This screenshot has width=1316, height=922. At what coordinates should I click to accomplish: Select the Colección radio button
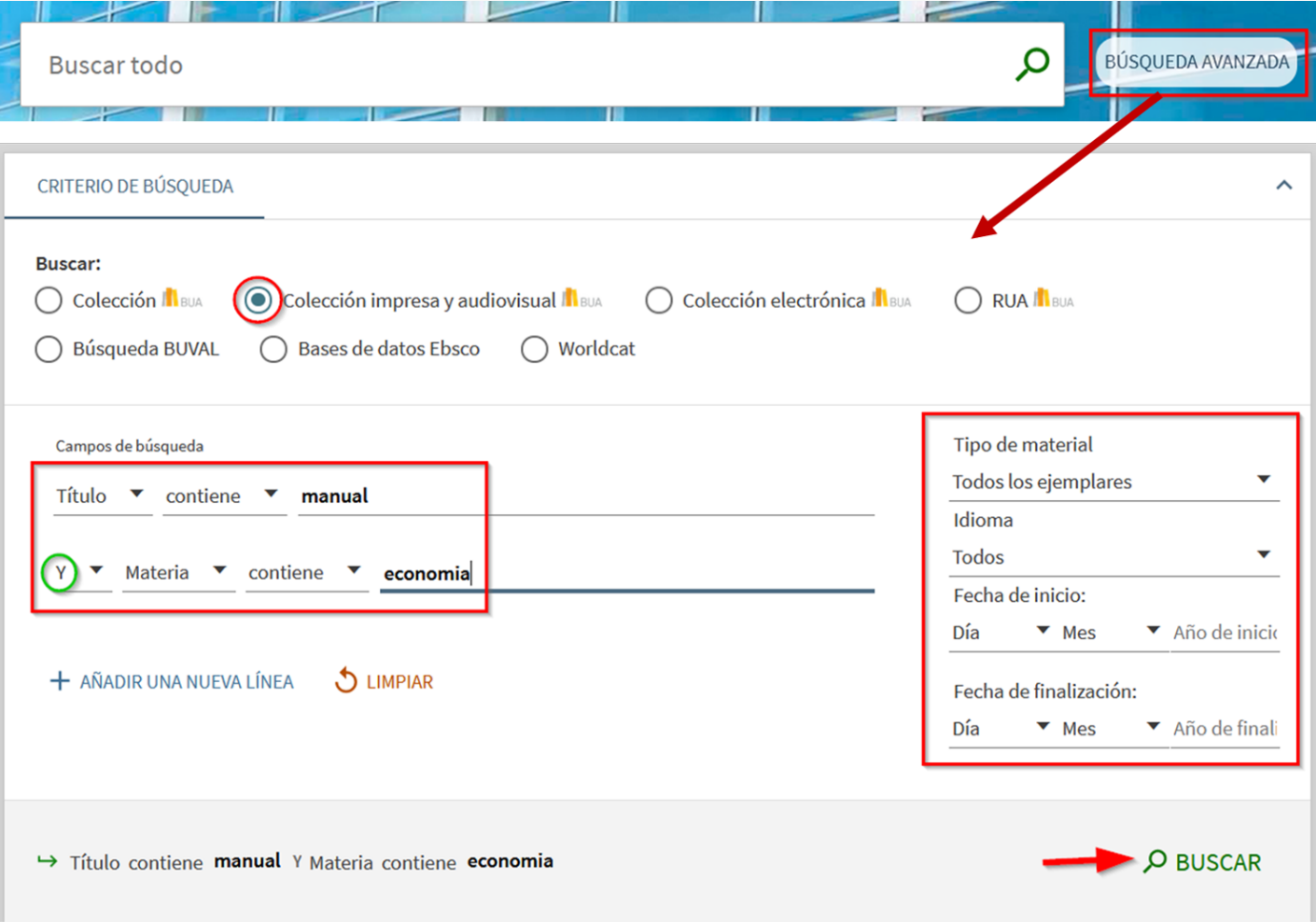[49, 301]
